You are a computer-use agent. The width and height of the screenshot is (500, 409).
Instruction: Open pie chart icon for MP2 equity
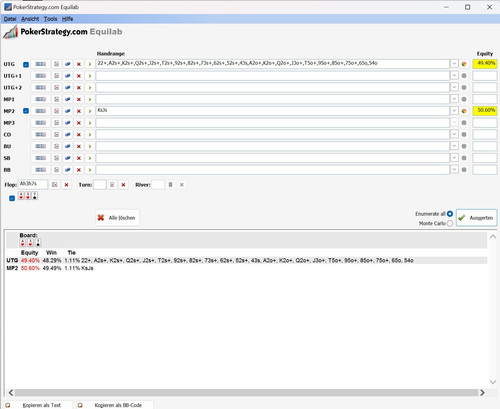pos(464,111)
